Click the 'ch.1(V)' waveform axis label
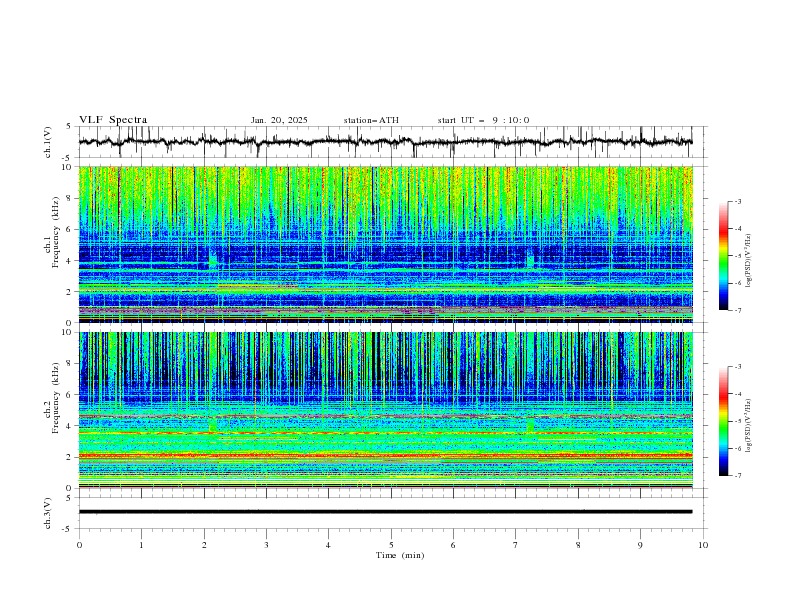792x612 pixels. pyautogui.click(x=48, y=142)
